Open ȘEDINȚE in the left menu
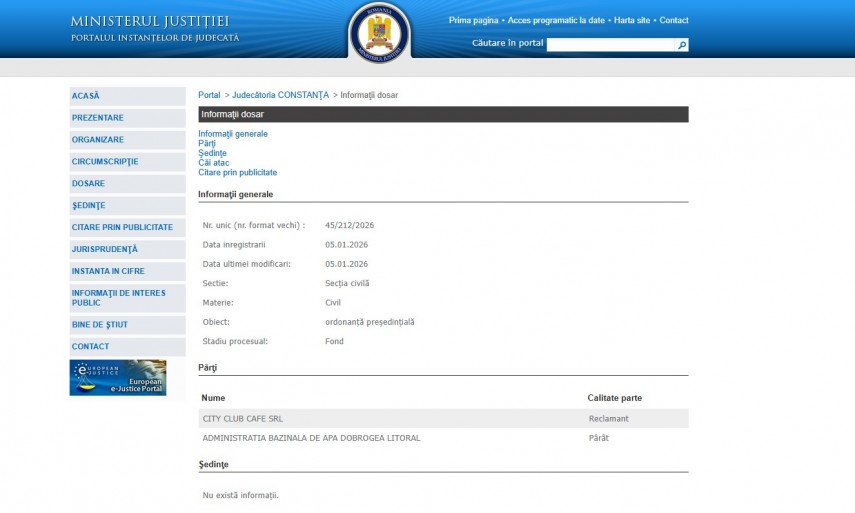Viewport: 855px width, 513px height. (x=88, y=206)
